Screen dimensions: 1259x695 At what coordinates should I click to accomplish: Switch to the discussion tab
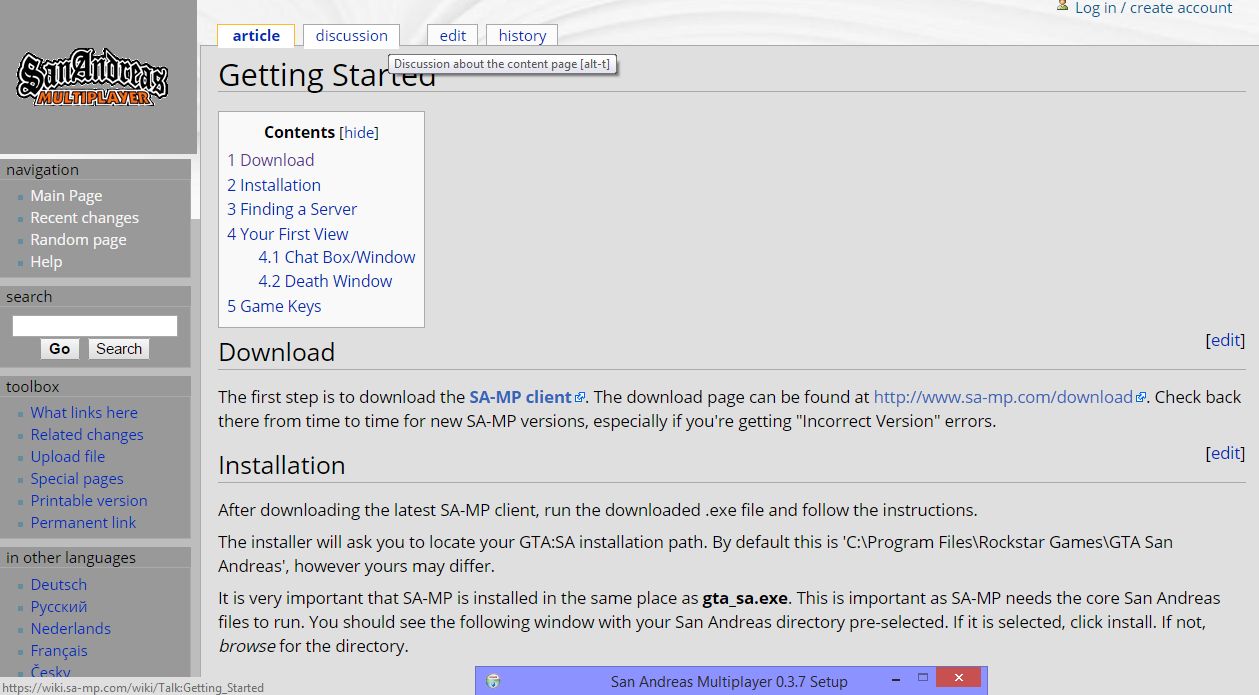[351, 36]
